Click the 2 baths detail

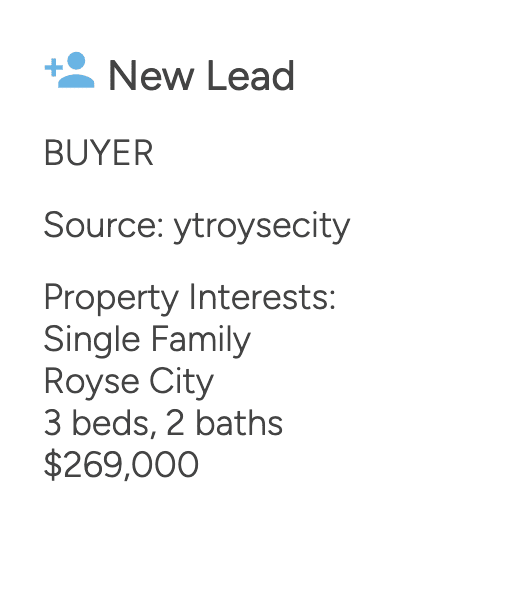click(224, 423)
